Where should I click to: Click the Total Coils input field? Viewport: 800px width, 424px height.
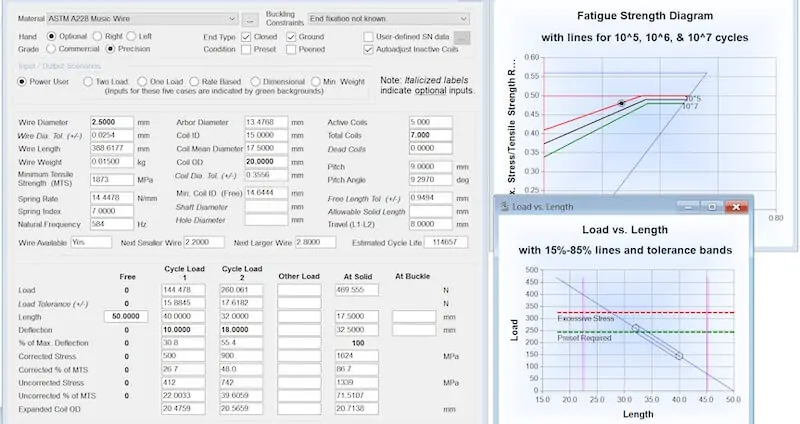tap(404, 135)
